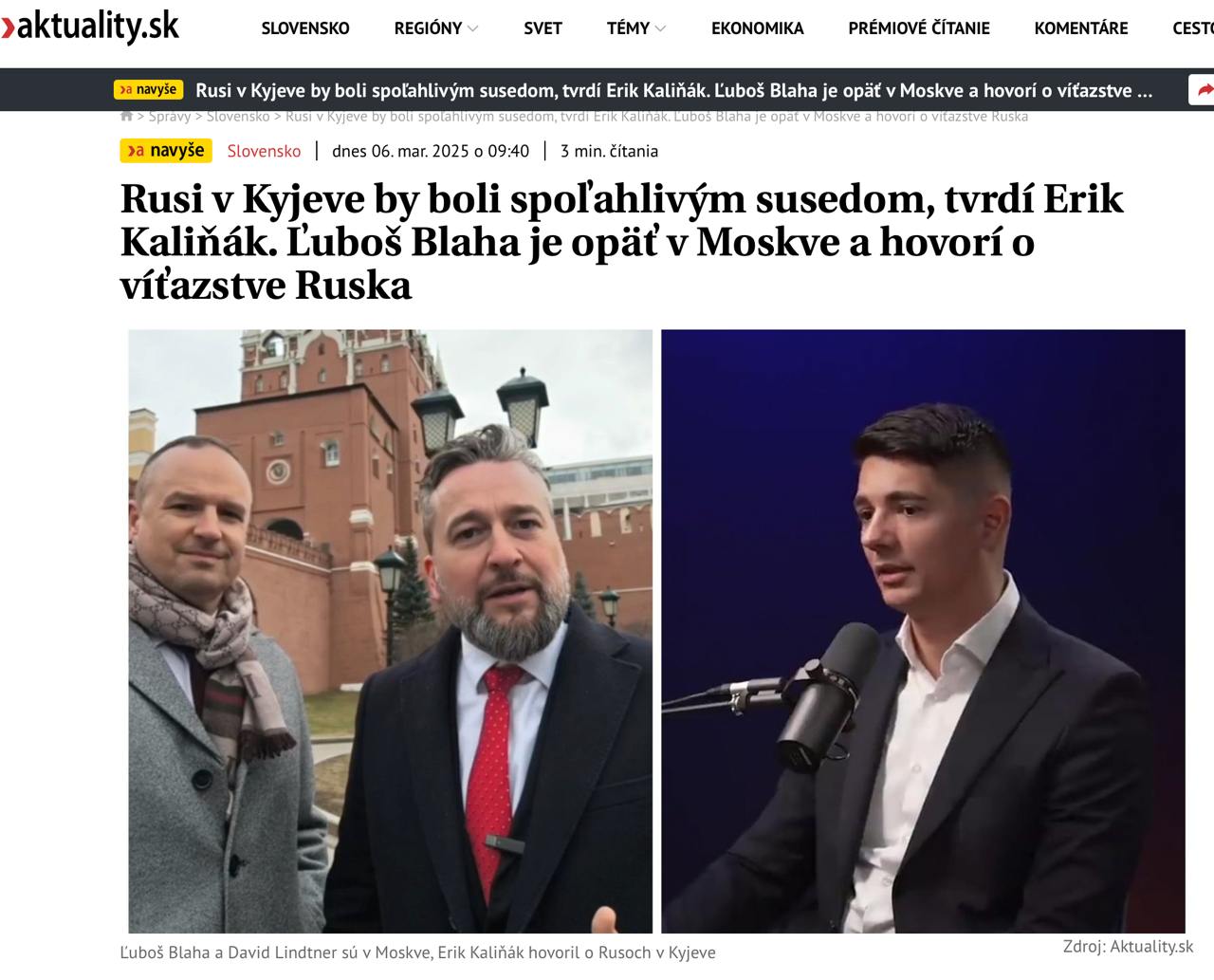Viewport: 1214px width, 980px height.
Task: Click the share arrow icon in sticky bar
Action: coord(1205,90)
